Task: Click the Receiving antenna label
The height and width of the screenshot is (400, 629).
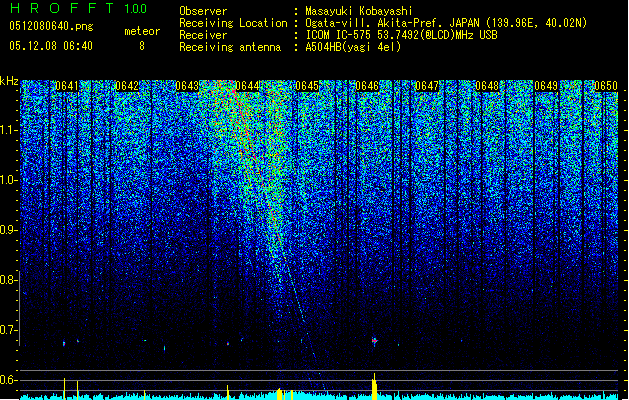Action: coord(230,47)
